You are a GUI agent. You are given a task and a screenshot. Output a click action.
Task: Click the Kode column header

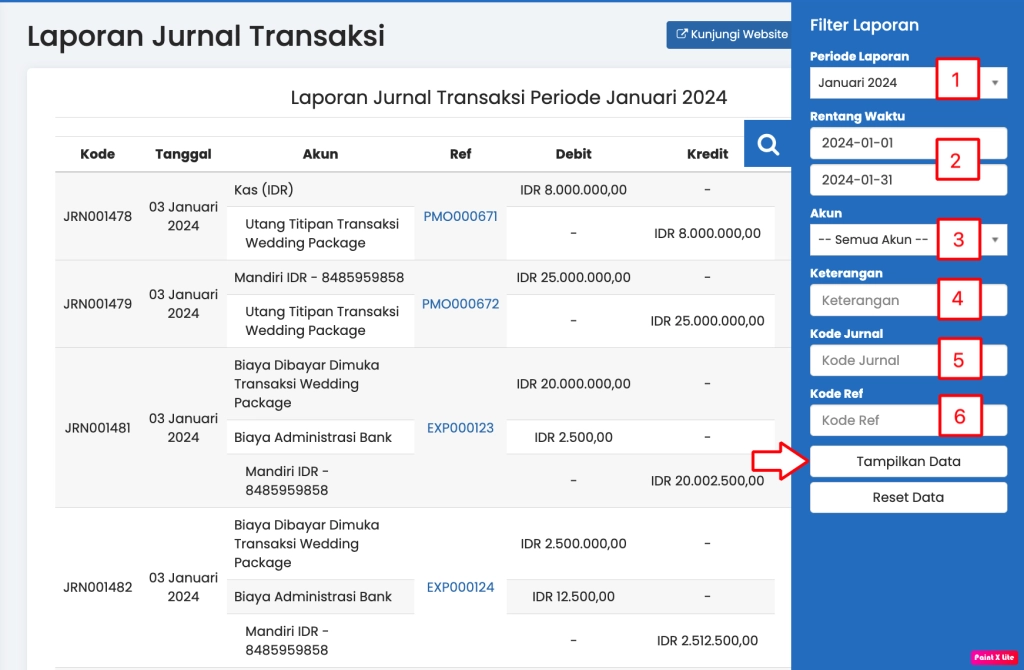[98, 154]
